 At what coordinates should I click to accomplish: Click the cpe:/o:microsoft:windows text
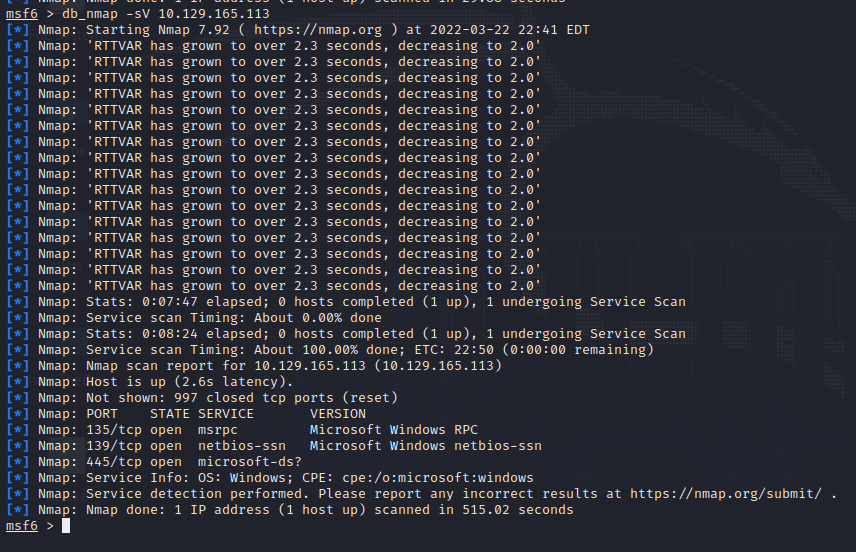coord(437,478)
